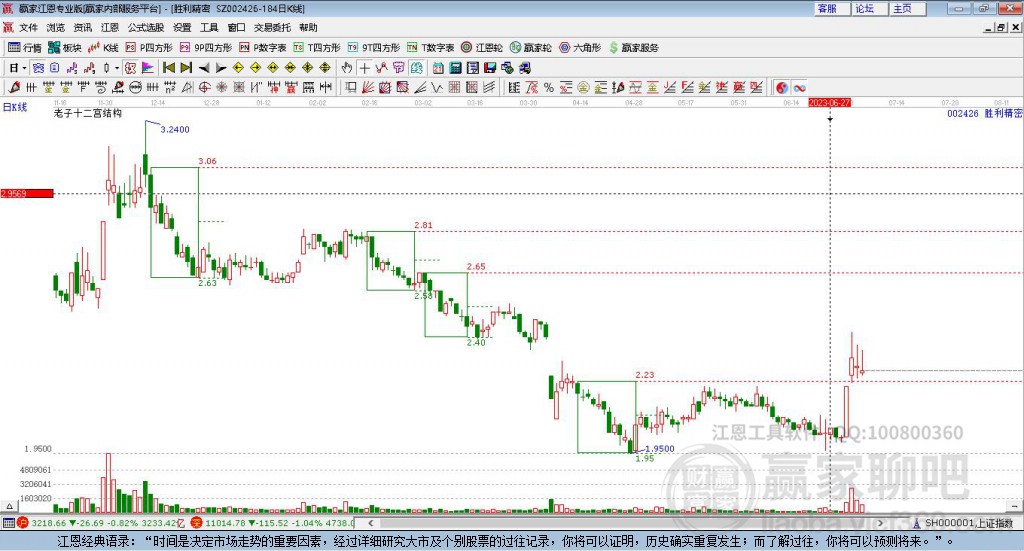Open the T四方形 tool
The image size is (1024, 551).
317,48
